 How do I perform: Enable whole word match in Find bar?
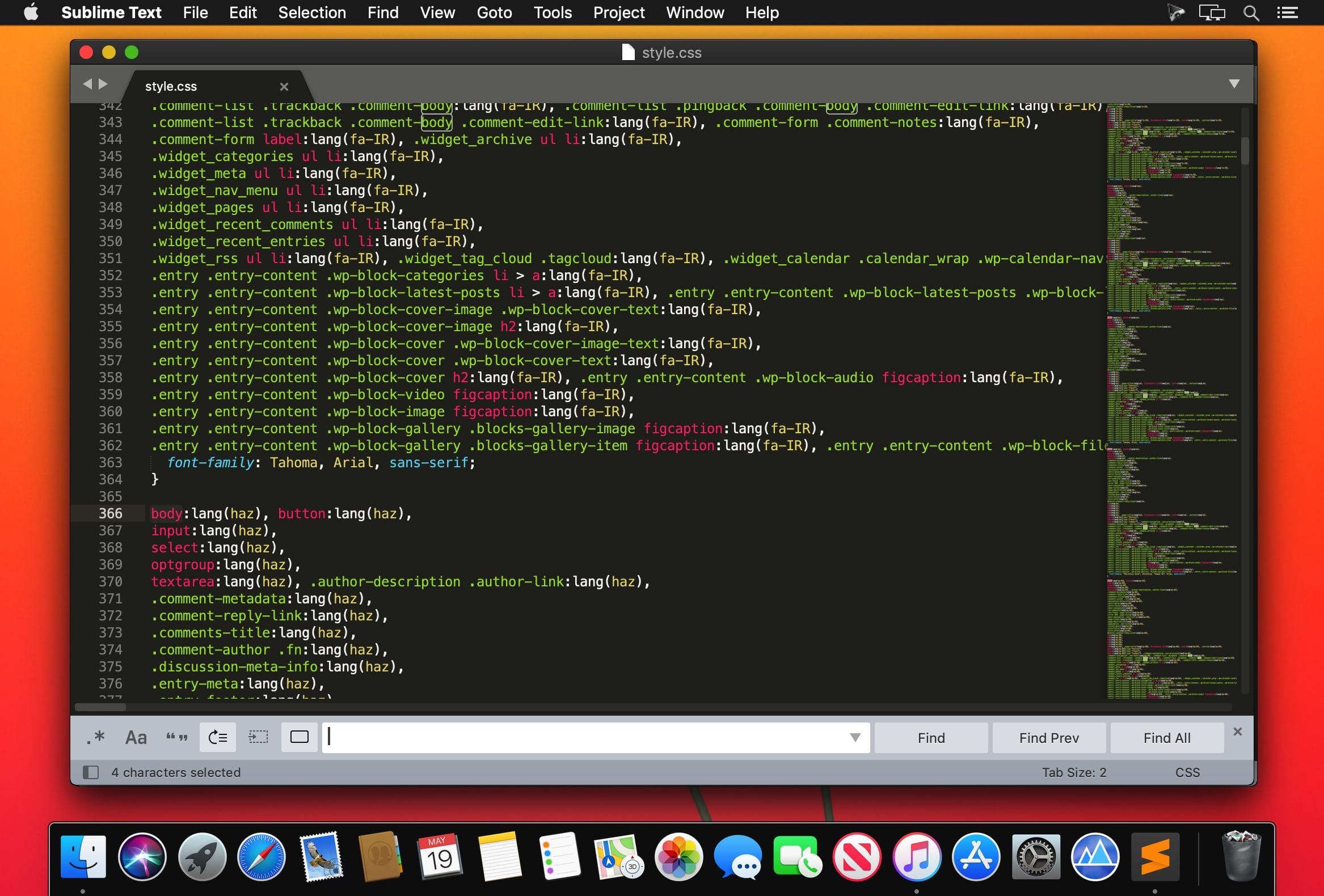click(175, 737)
